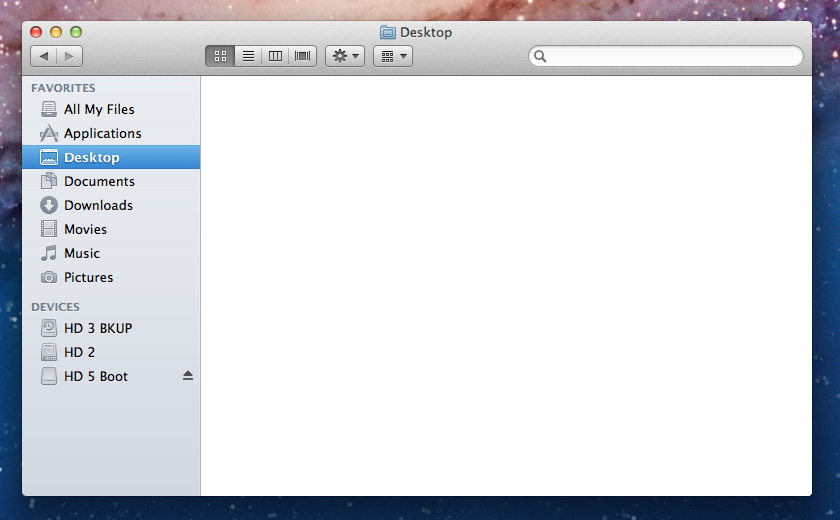Select "HD 2" device label

pyautogui.click(x=79, y=352)
